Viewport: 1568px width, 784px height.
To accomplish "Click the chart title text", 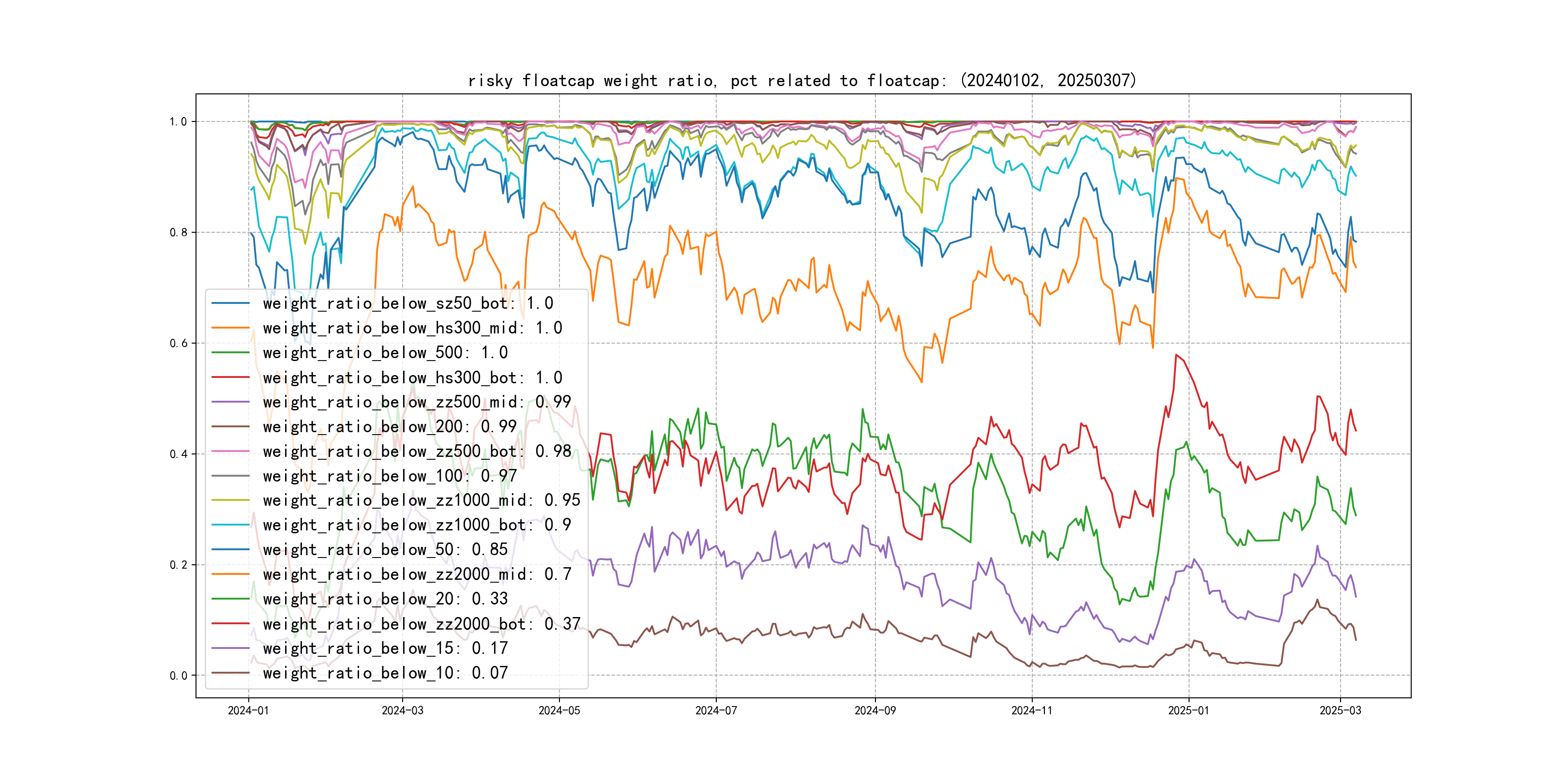I will 801,81.
